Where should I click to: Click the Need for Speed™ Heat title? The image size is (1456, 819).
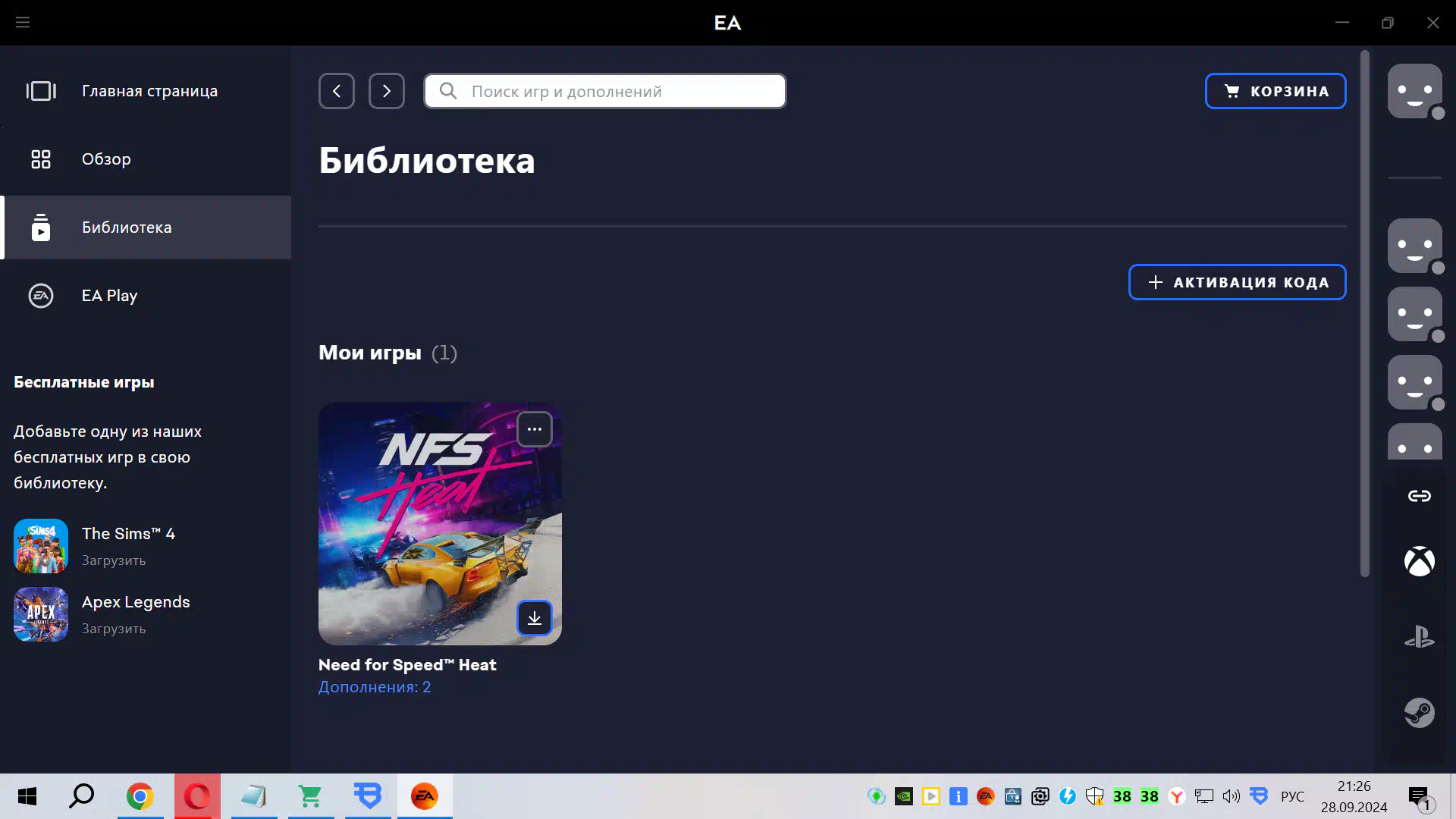tap(407, 665)
